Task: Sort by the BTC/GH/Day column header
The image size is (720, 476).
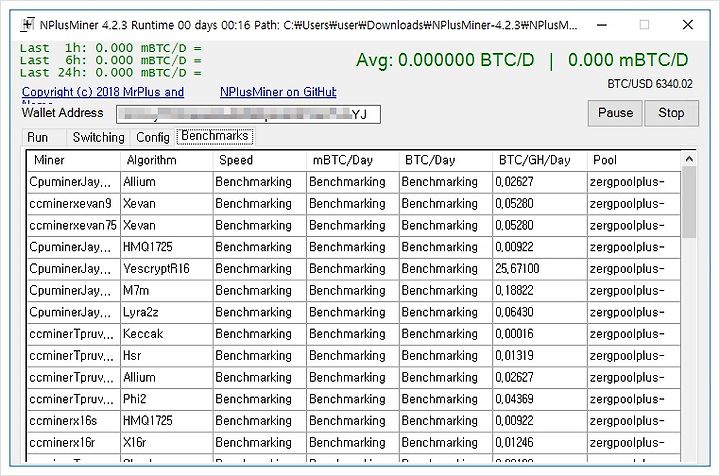Action: coord(540,160)
